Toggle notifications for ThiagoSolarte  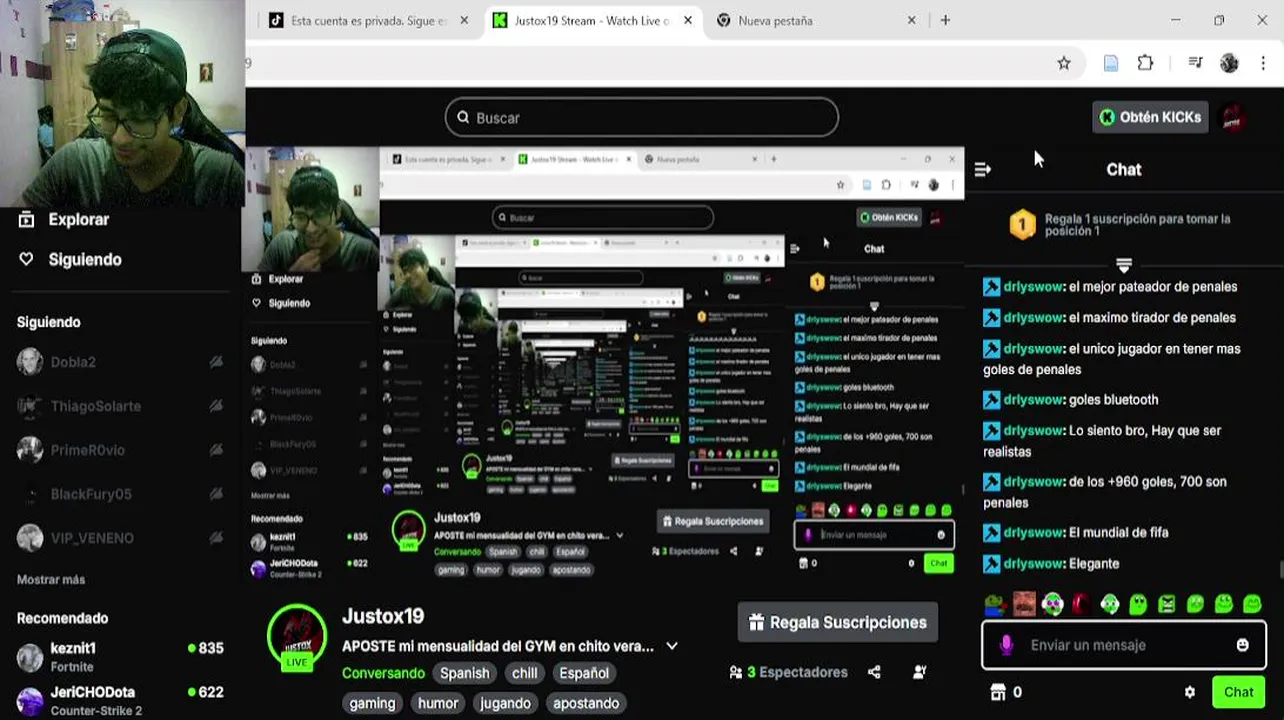click(x=216, y=406)
